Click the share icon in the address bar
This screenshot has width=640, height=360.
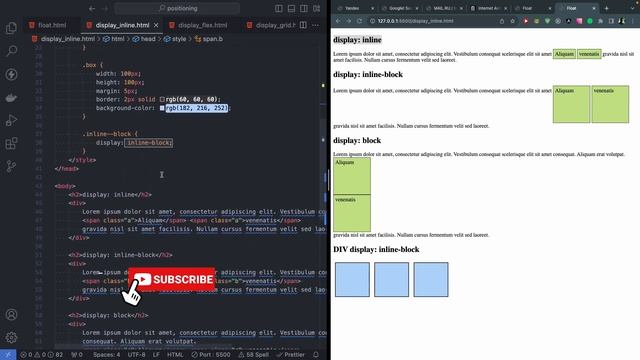(502, 21)
